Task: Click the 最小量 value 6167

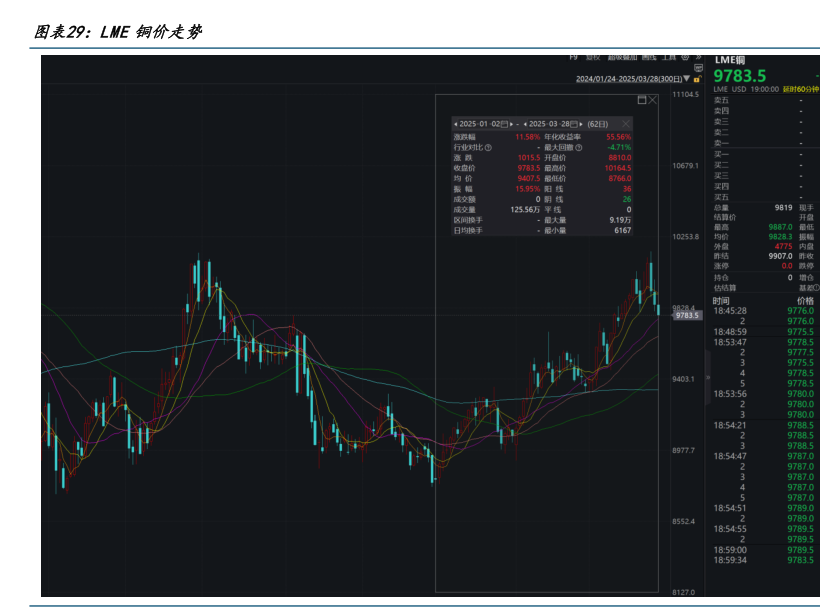Action: point(623,230)
